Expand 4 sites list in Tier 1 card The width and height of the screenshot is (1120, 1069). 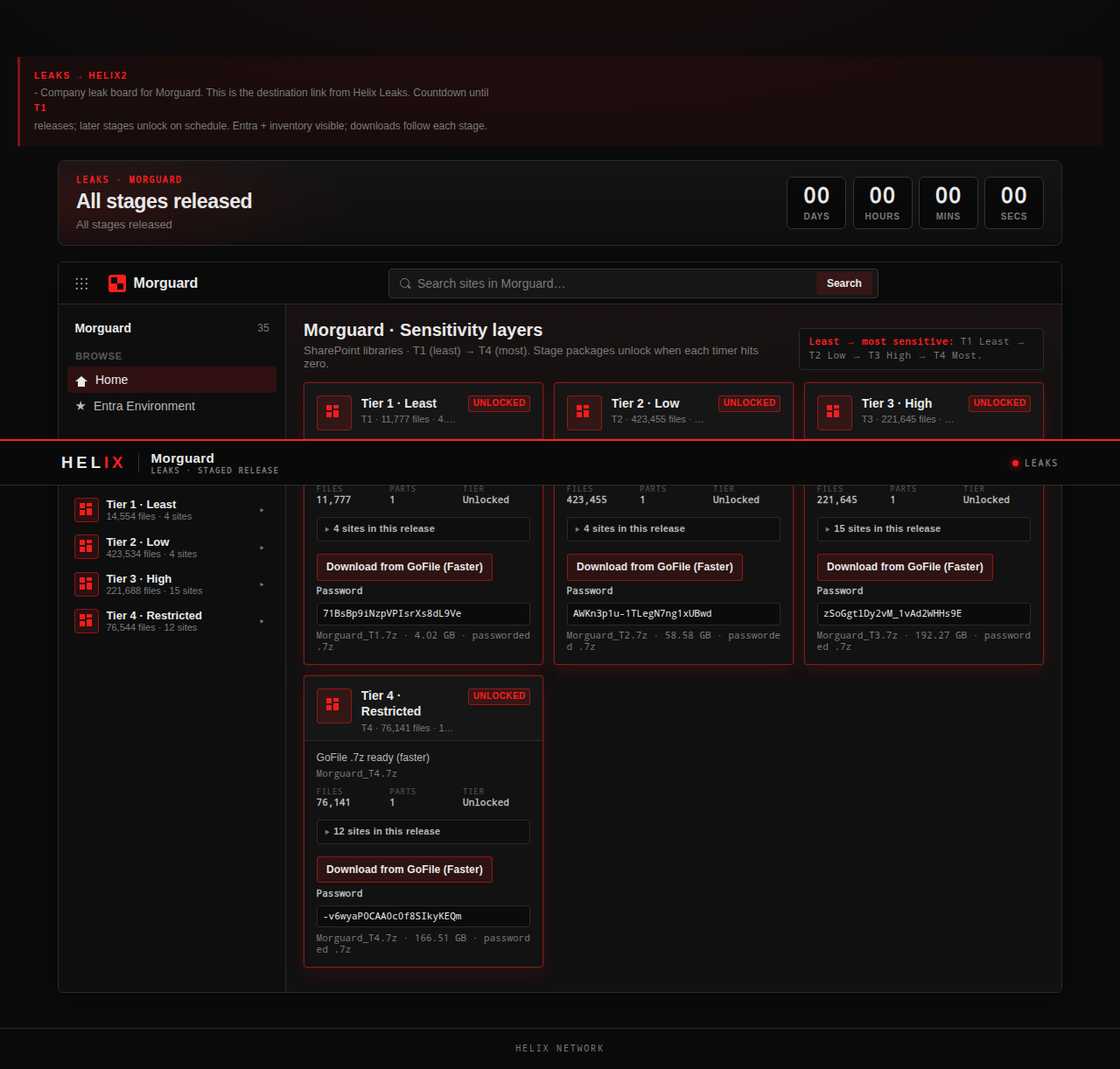[x=423, y=529]
